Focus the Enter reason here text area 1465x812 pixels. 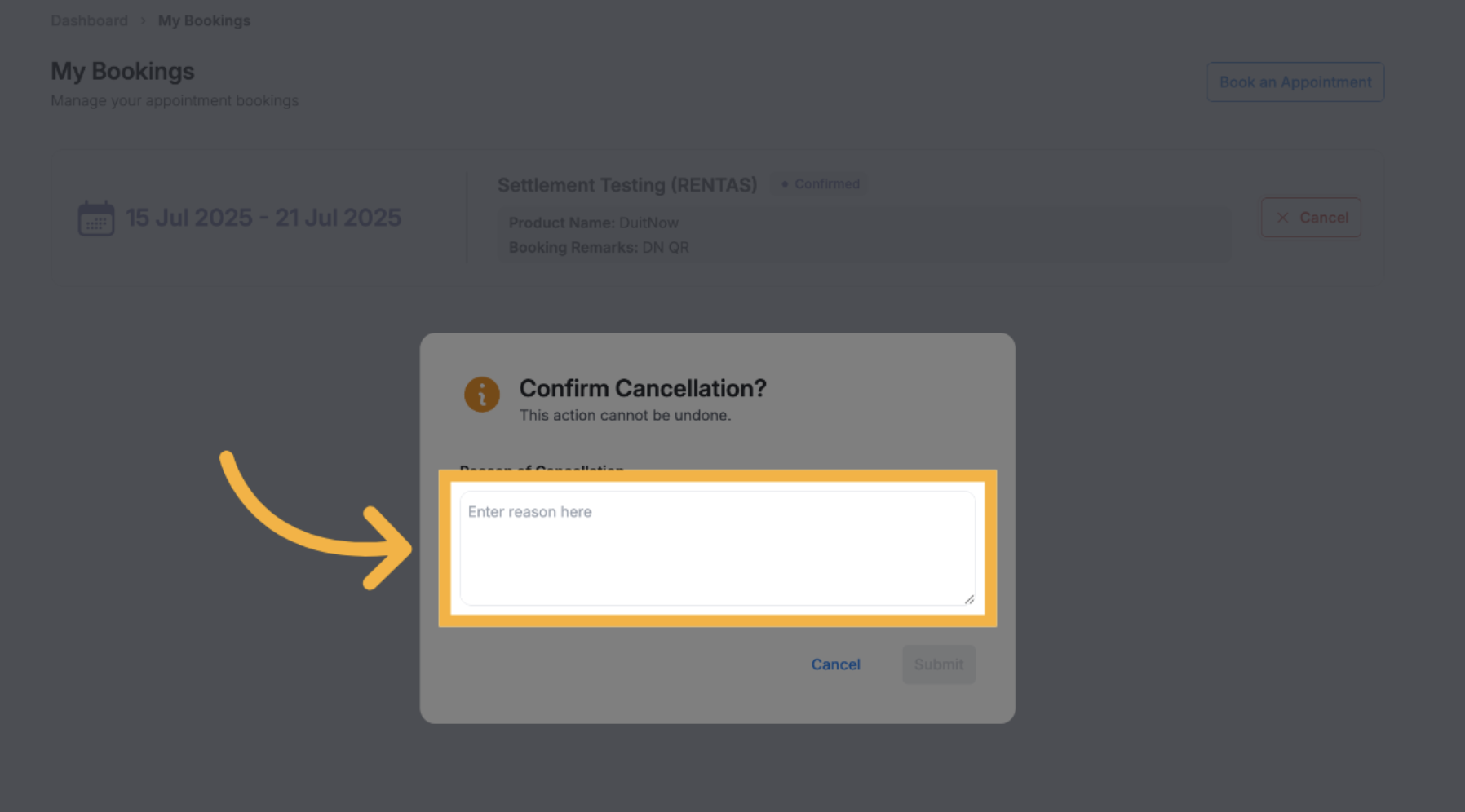click(717, 548)
